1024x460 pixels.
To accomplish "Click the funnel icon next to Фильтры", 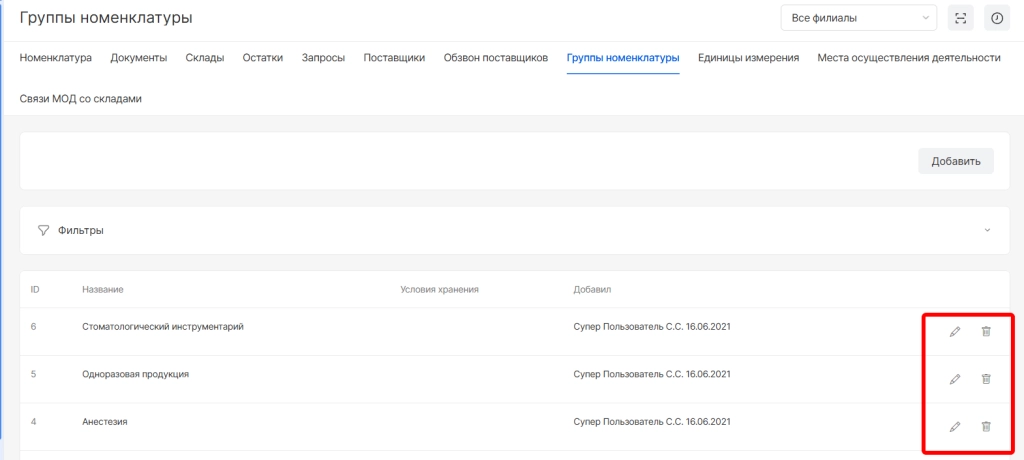I will (43, 230).
